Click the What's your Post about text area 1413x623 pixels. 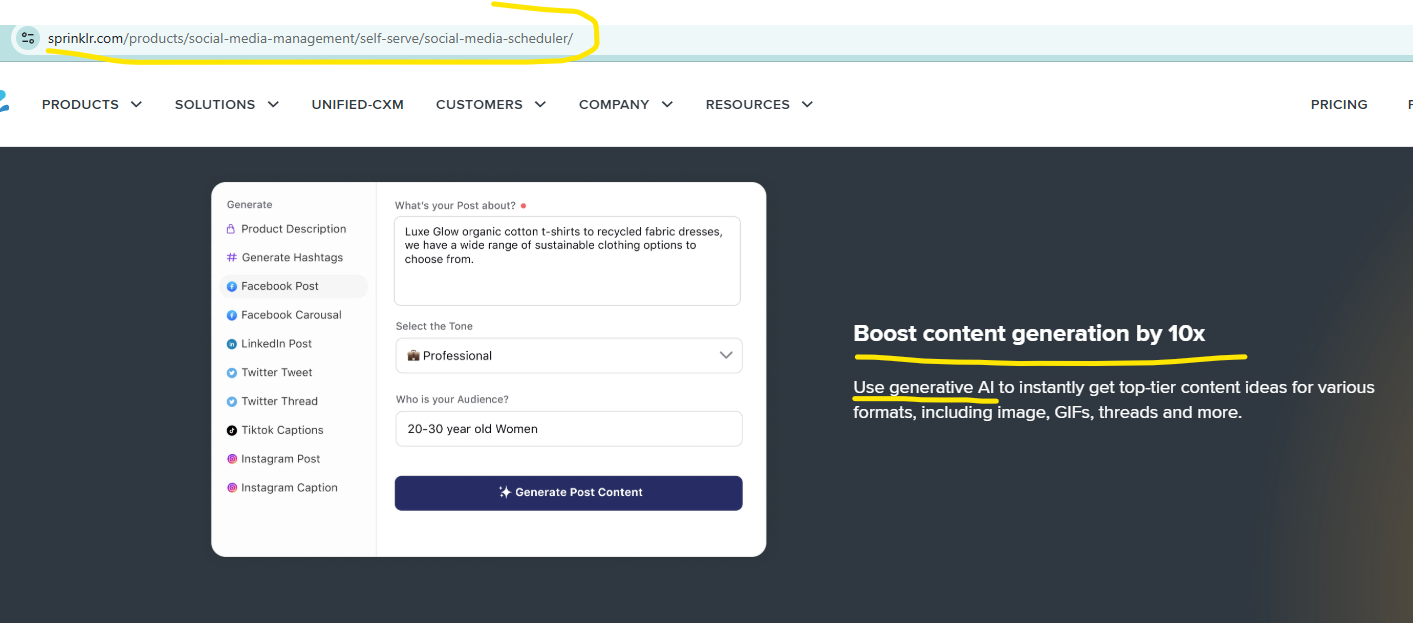click(x=567, y=261)
